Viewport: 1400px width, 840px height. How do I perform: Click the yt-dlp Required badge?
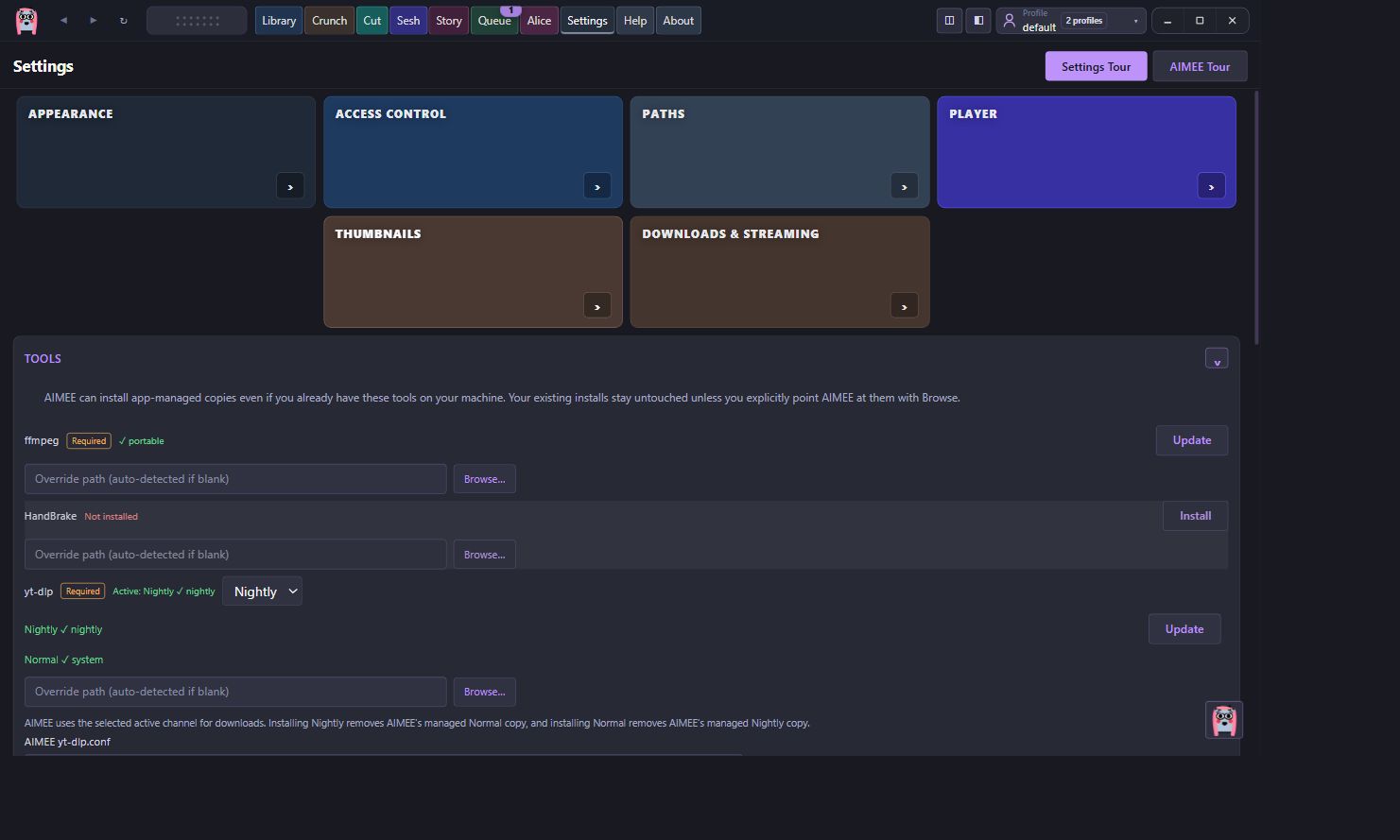83,591
